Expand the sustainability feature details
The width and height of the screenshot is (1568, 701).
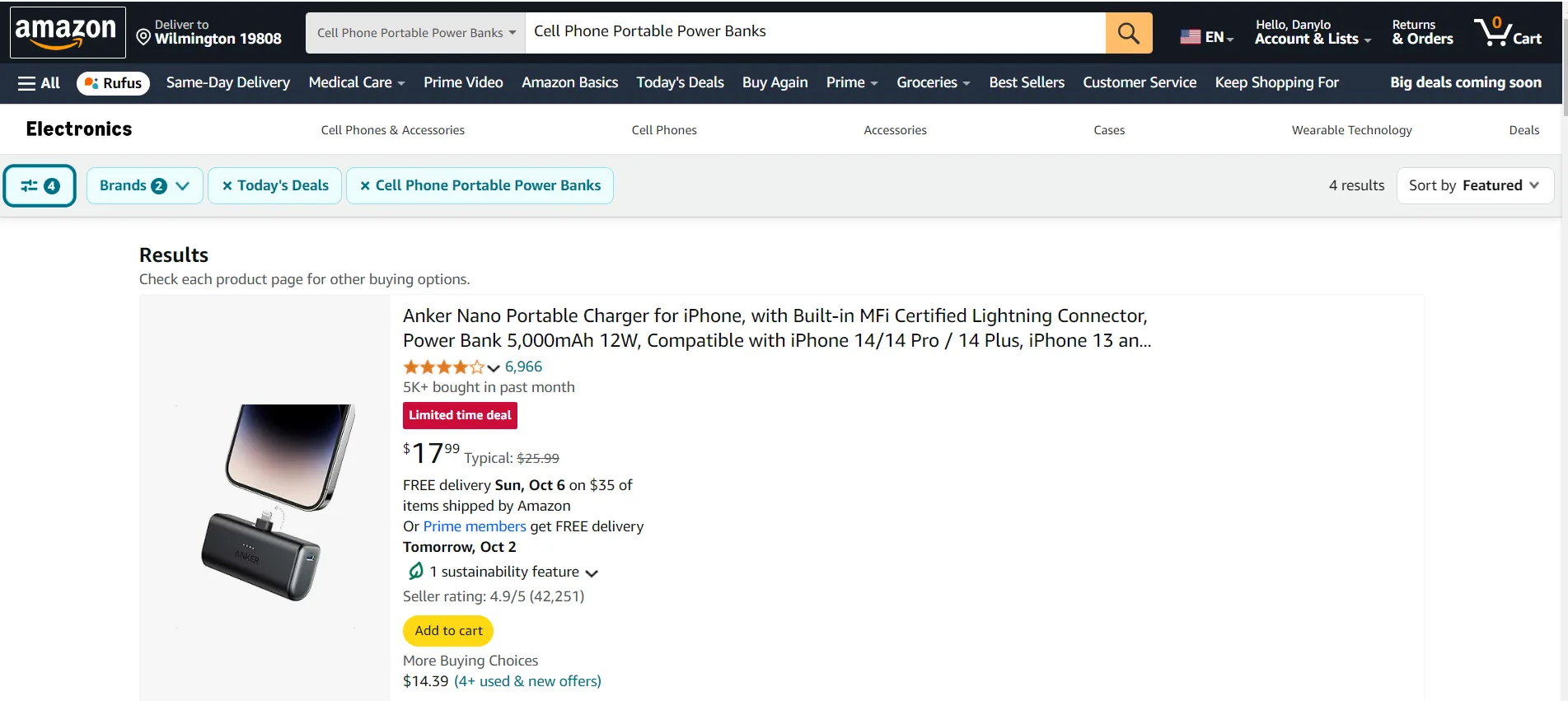tap(592, 572)
